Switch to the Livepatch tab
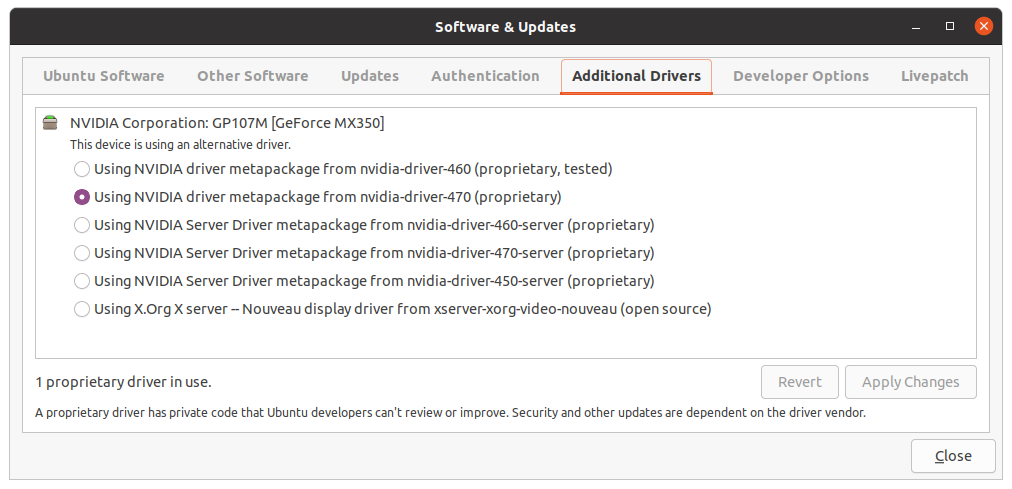 pyautogui.click(x=935, y=76)
